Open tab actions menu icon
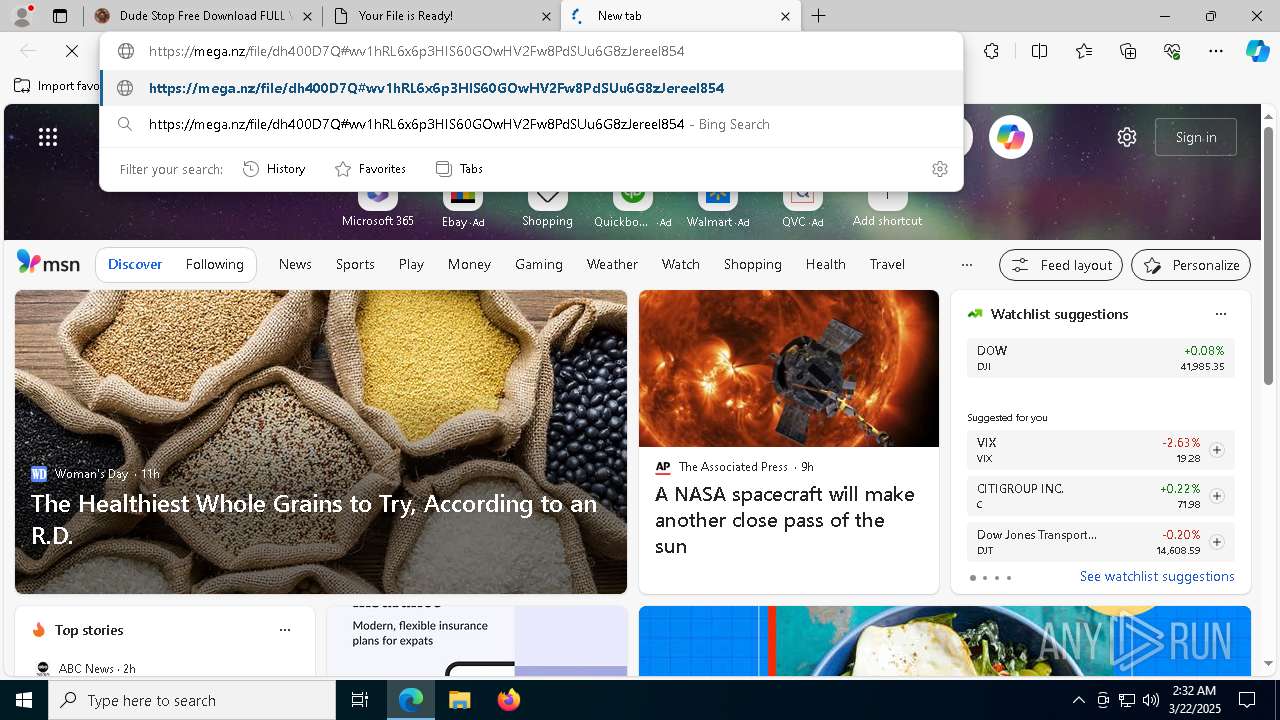Viewport: 1280px width, 720px height. tap(59, 16)
